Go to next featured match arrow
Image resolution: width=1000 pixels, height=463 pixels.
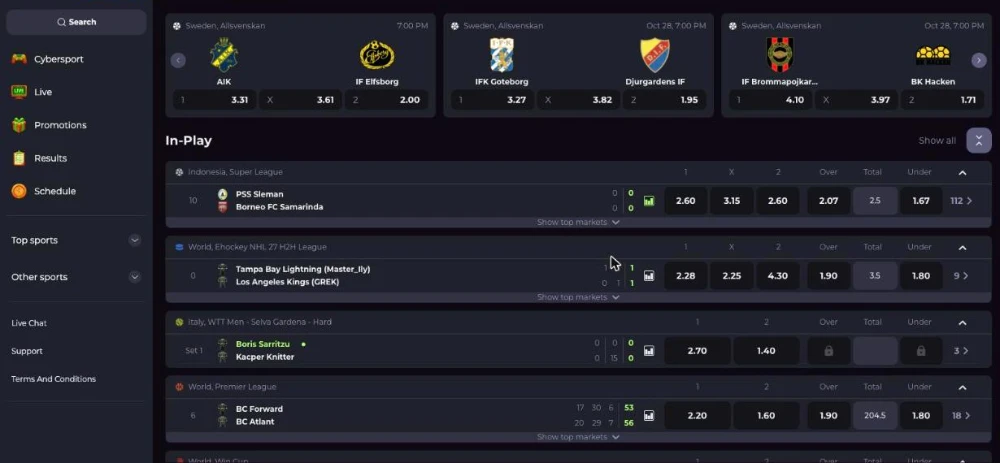click(979, 60)
